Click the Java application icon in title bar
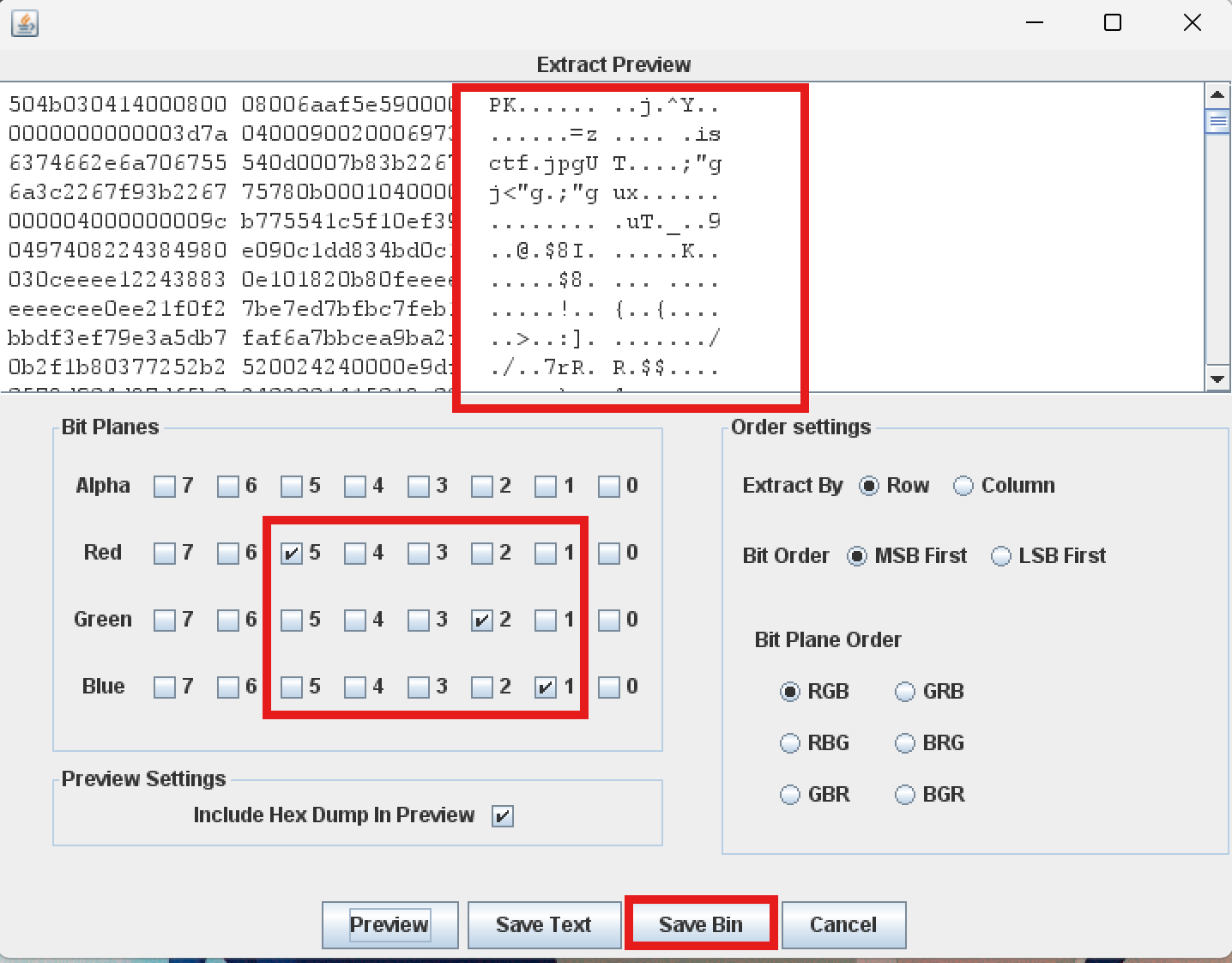The width and height of the screenshot is (1232, 963). [x=25, y=23]
